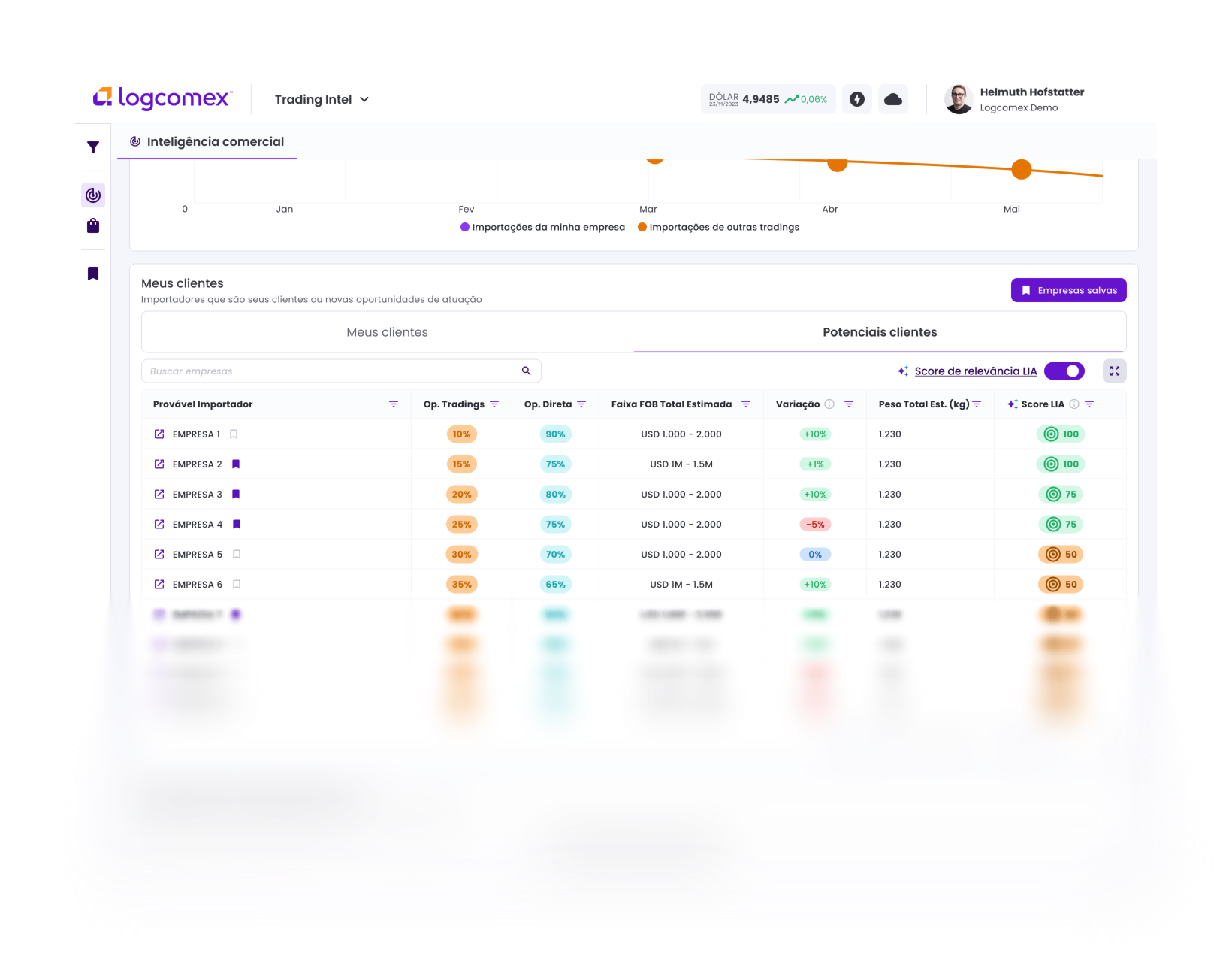Switch to the Potenciais clientes tab
Image resolution: width=1232 pixels, height=962 pixels.
pyautogui.click(x=880, y=332)
